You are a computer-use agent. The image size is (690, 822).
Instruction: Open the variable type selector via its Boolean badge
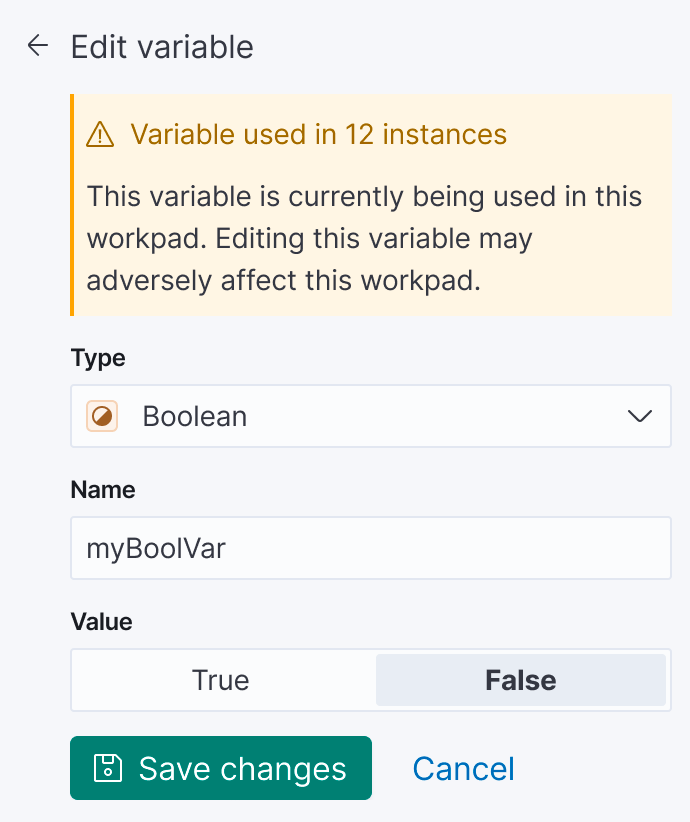coord(102,416)
